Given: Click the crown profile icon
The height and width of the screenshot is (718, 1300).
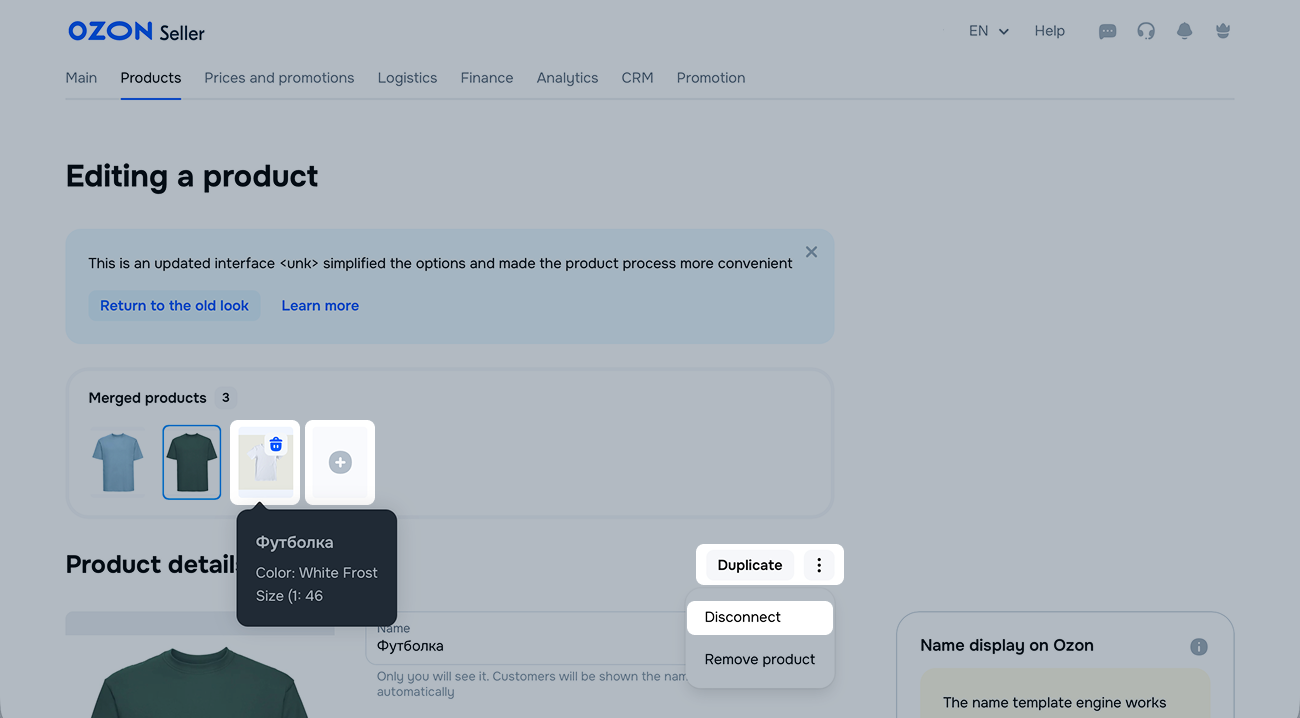Looking at the screenshot, I should 1222,31.
